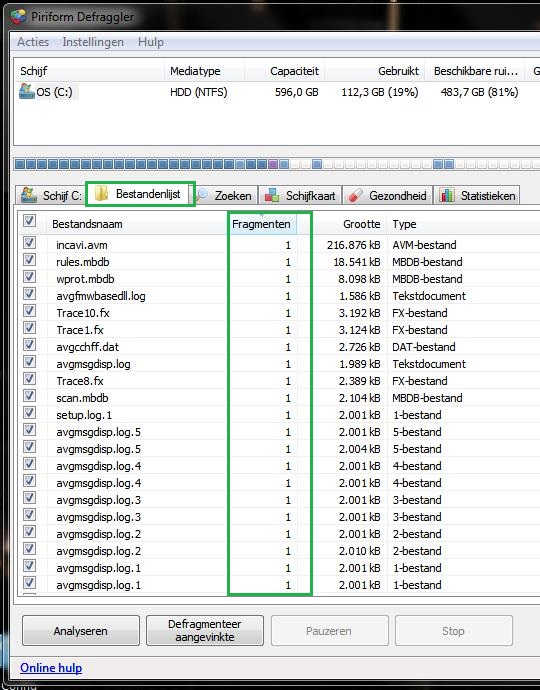The width and height of the screenshot is (540, 690).
Task: Toggle the select-all checkbox in header
Action: pyautogui.click(x=29, y=220)
